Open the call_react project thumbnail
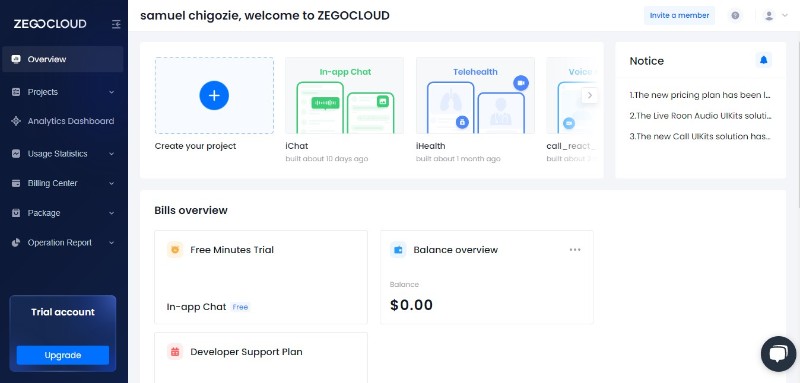Viewport: 800px width, 383px height. click(571, 95)
